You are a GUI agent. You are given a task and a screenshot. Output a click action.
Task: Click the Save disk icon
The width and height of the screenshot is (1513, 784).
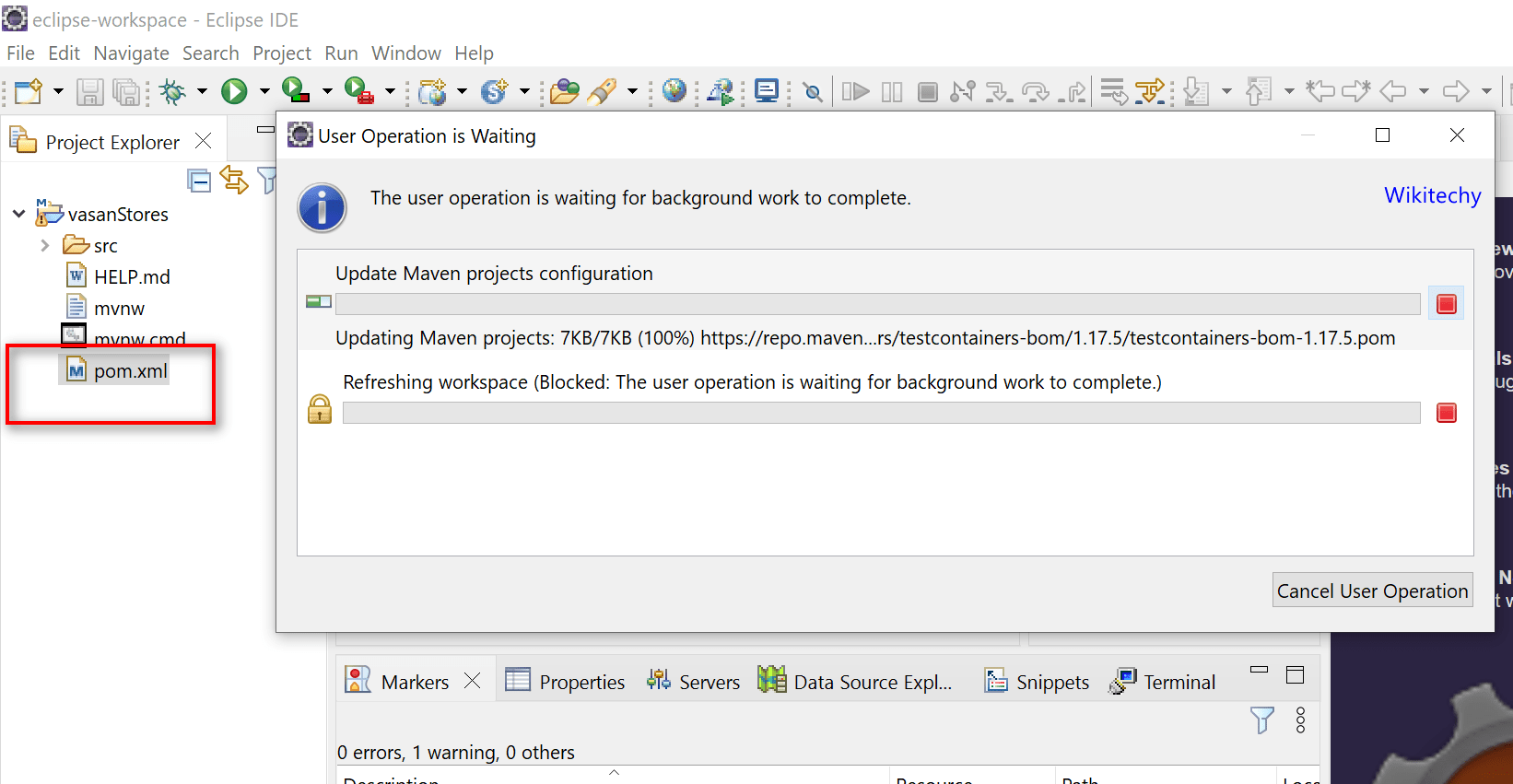(89, 91)
